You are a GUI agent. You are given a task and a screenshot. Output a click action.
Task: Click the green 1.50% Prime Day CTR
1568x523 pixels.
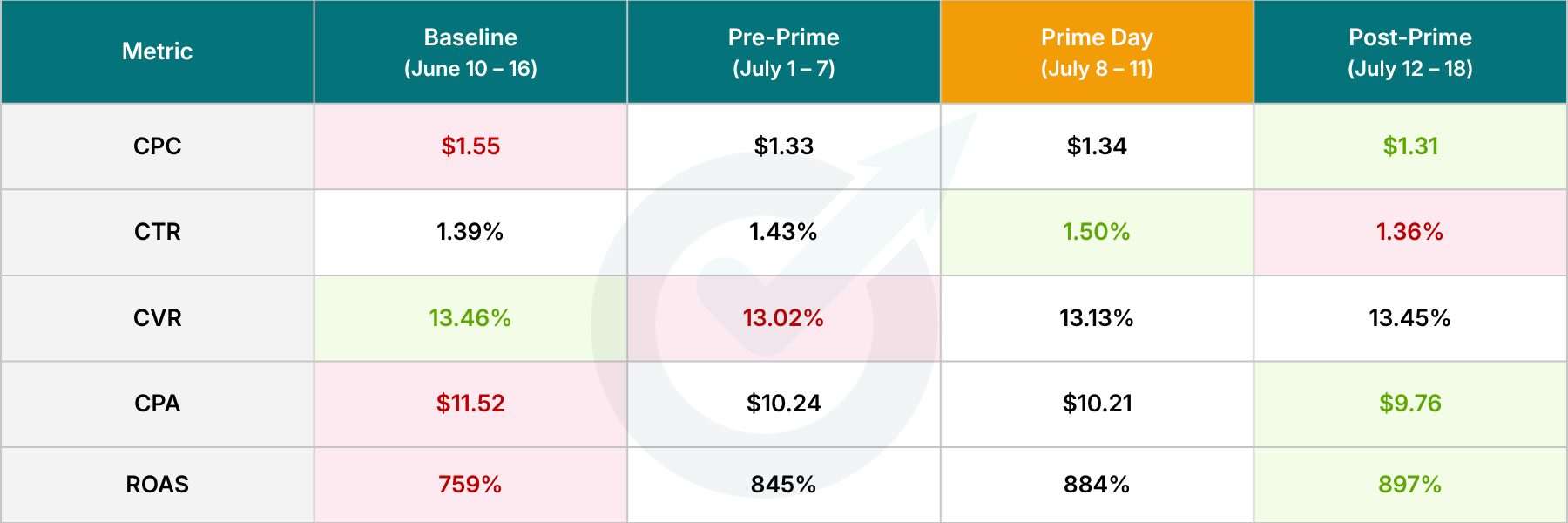click(x=1098, y=232)
